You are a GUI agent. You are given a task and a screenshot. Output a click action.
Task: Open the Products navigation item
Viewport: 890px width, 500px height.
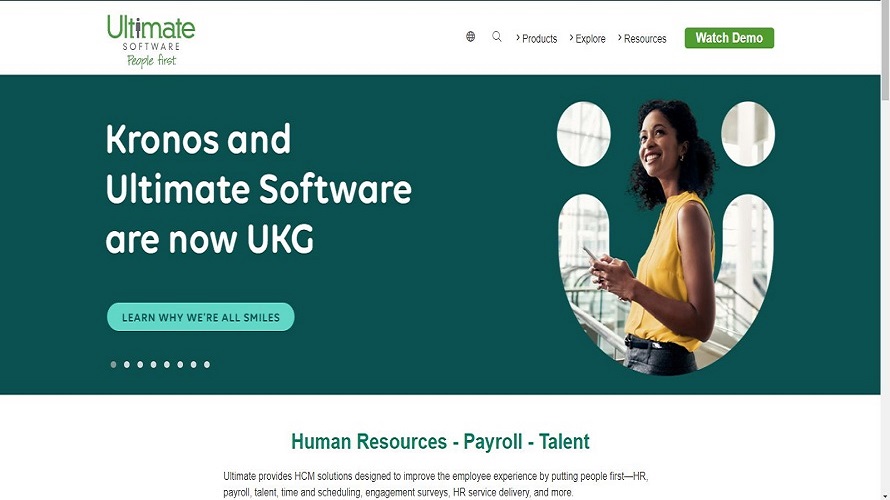click(539, 39)
